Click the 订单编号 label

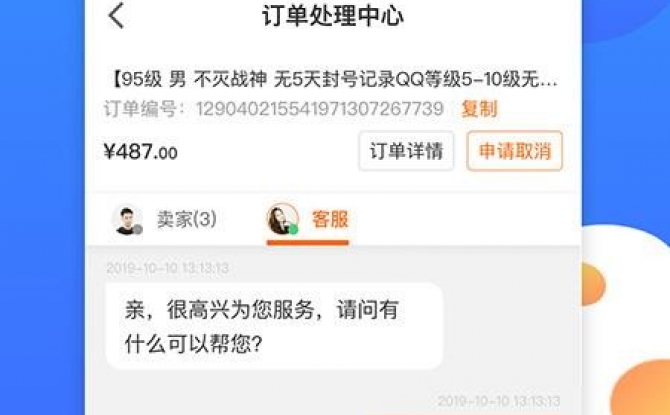140,109
